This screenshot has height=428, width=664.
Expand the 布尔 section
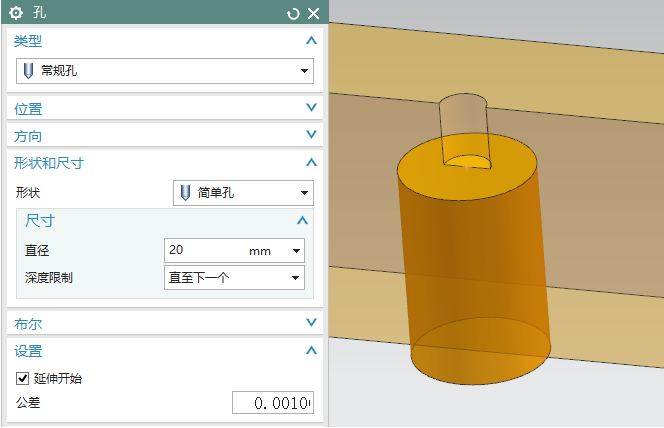(x=311, y=323)
